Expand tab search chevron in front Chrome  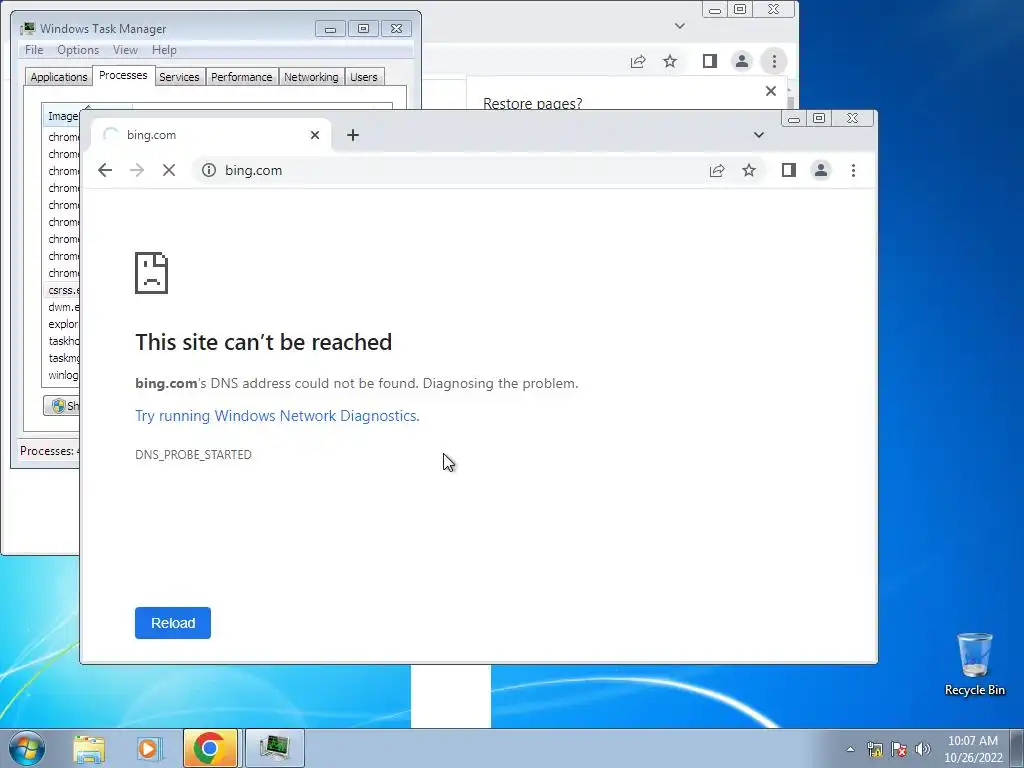click(758, 135)
